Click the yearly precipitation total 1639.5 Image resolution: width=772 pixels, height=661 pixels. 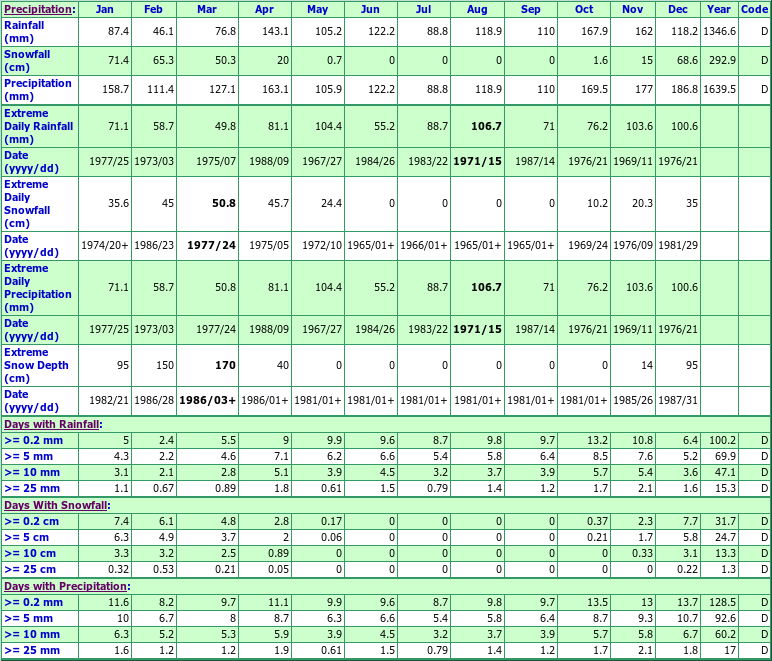[717, 90]
